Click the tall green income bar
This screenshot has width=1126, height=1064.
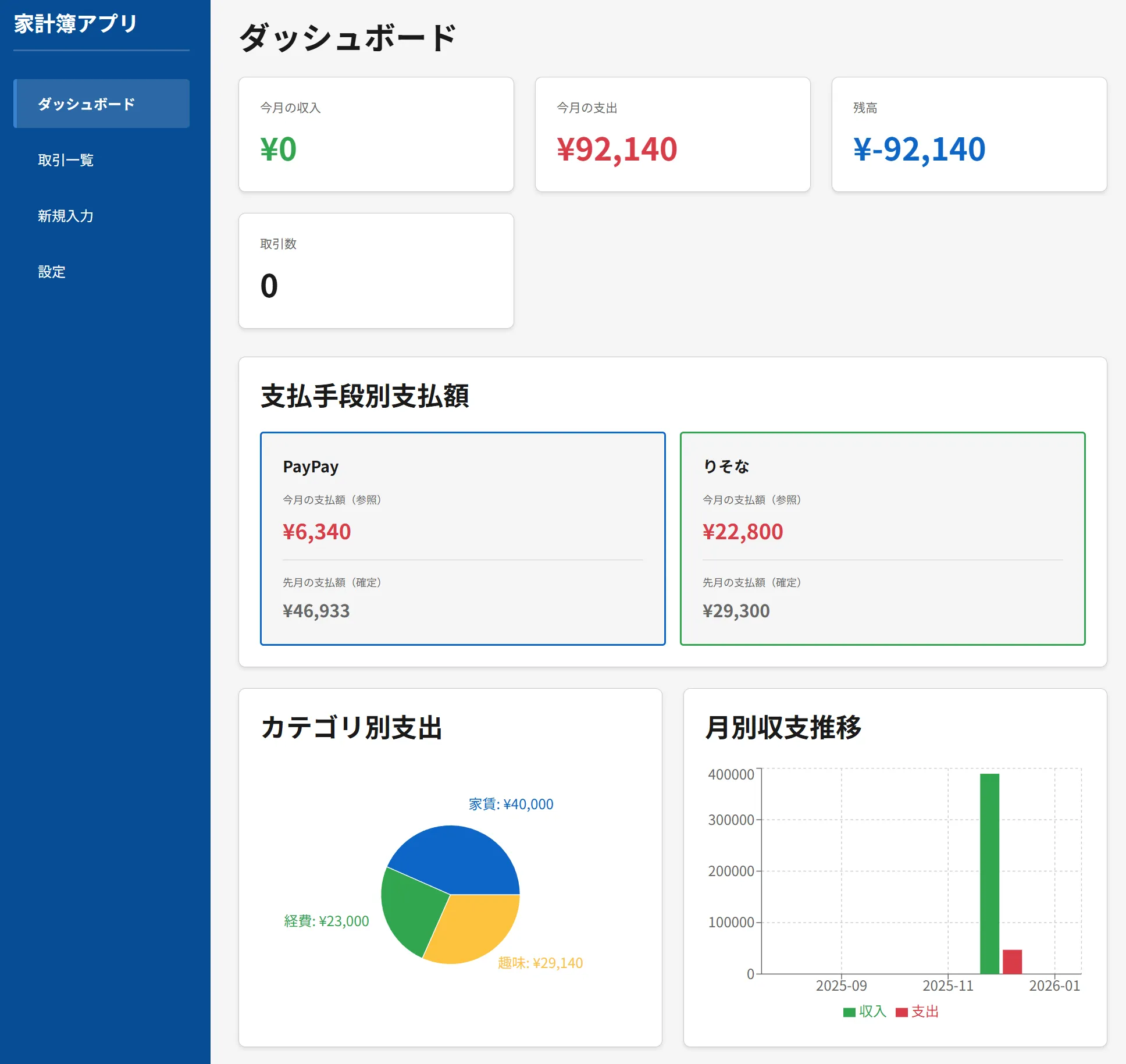[x=989, y=873]
